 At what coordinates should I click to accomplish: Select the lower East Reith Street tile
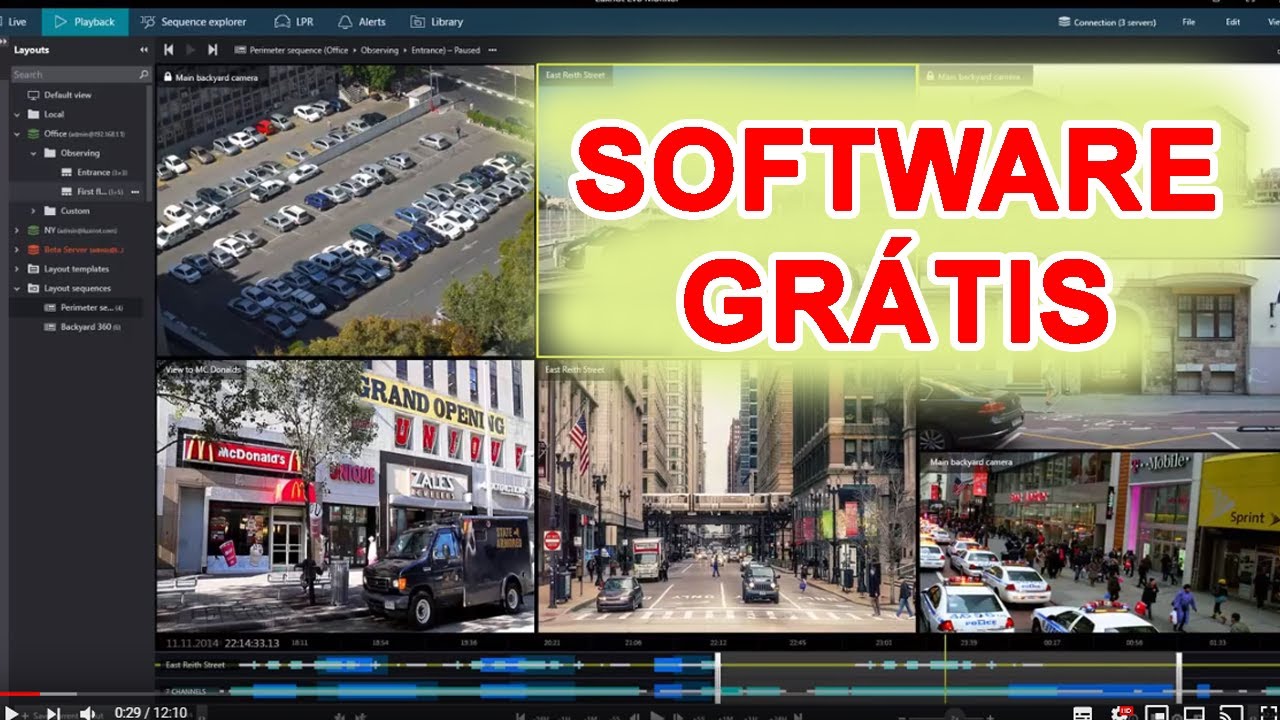[727, 496]
